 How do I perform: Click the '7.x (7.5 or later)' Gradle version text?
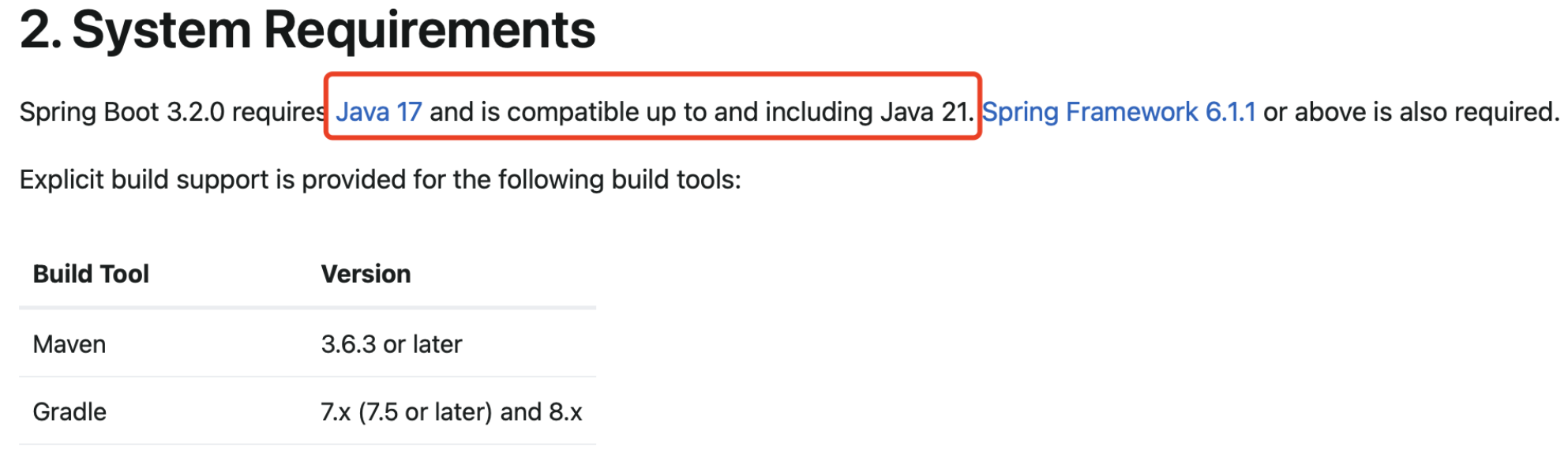pyautogui.click(x=407, y=412)
